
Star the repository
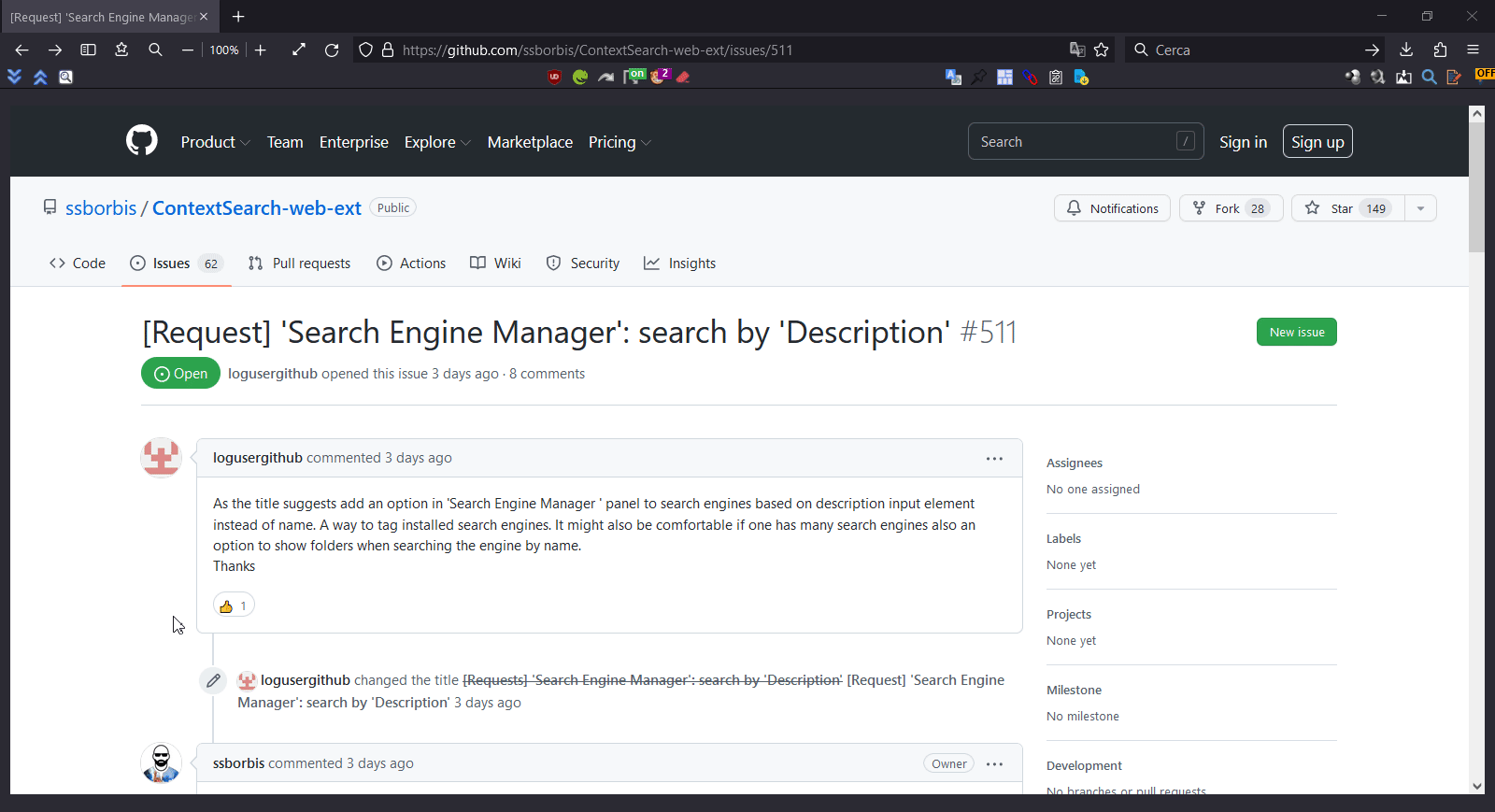[x=1347, y=208]
